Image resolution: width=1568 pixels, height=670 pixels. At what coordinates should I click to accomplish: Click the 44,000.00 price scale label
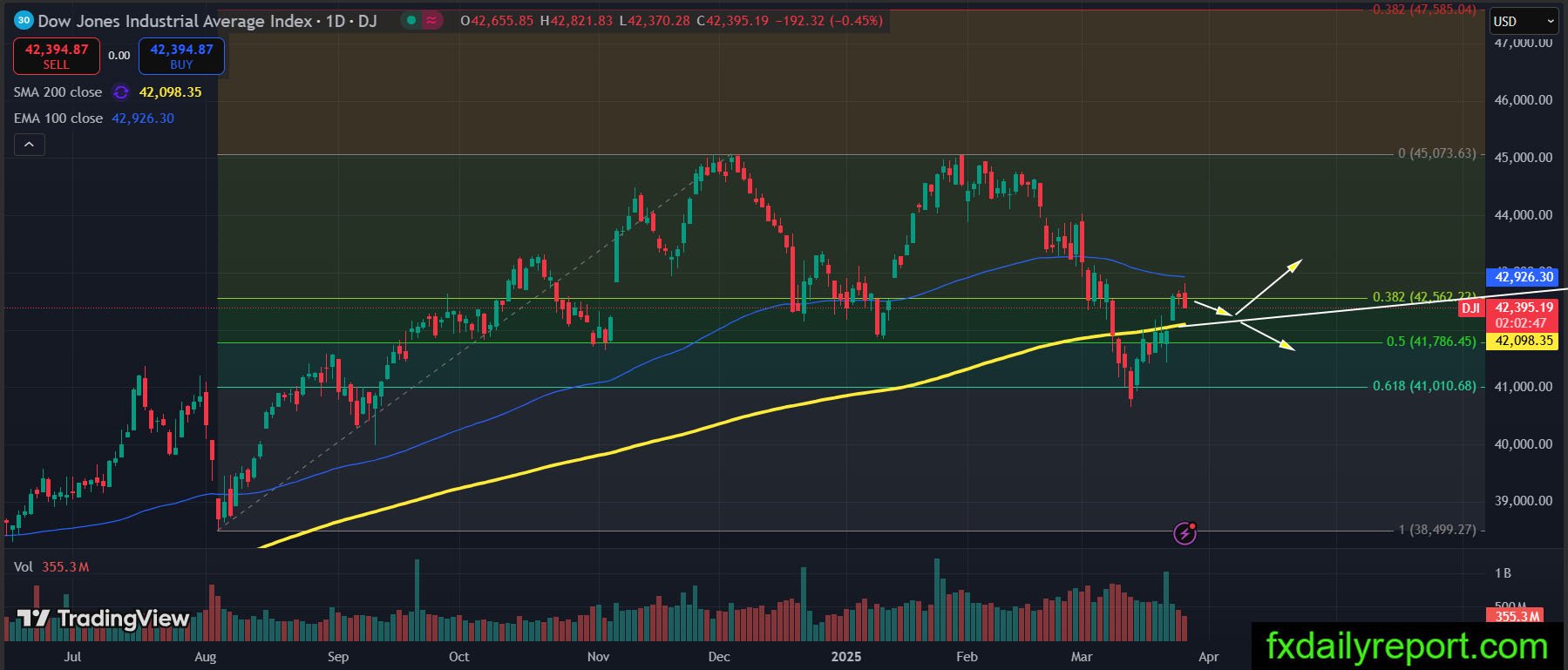[1523, 215]
